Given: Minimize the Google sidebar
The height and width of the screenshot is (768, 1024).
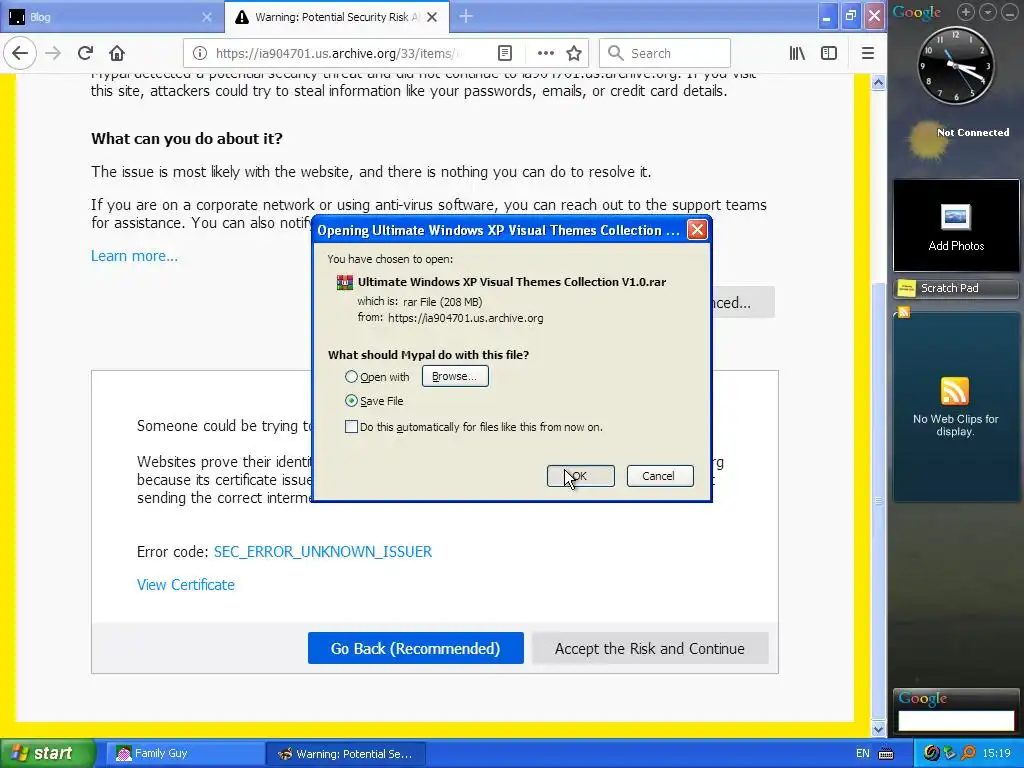Looking at the screenshot, I should pos(1010,12).
